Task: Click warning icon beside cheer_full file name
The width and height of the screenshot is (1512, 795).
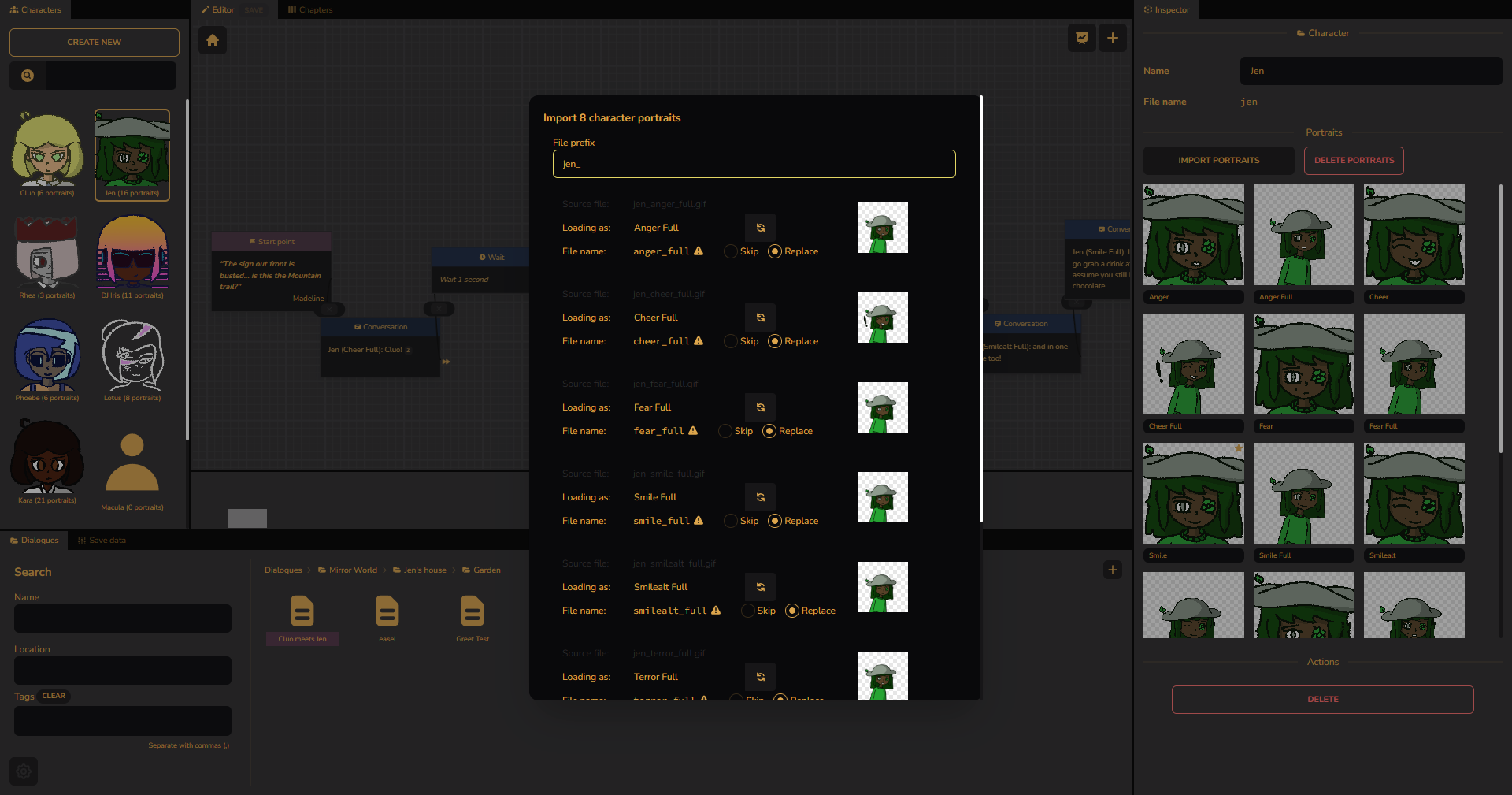Action: [699, 341]
